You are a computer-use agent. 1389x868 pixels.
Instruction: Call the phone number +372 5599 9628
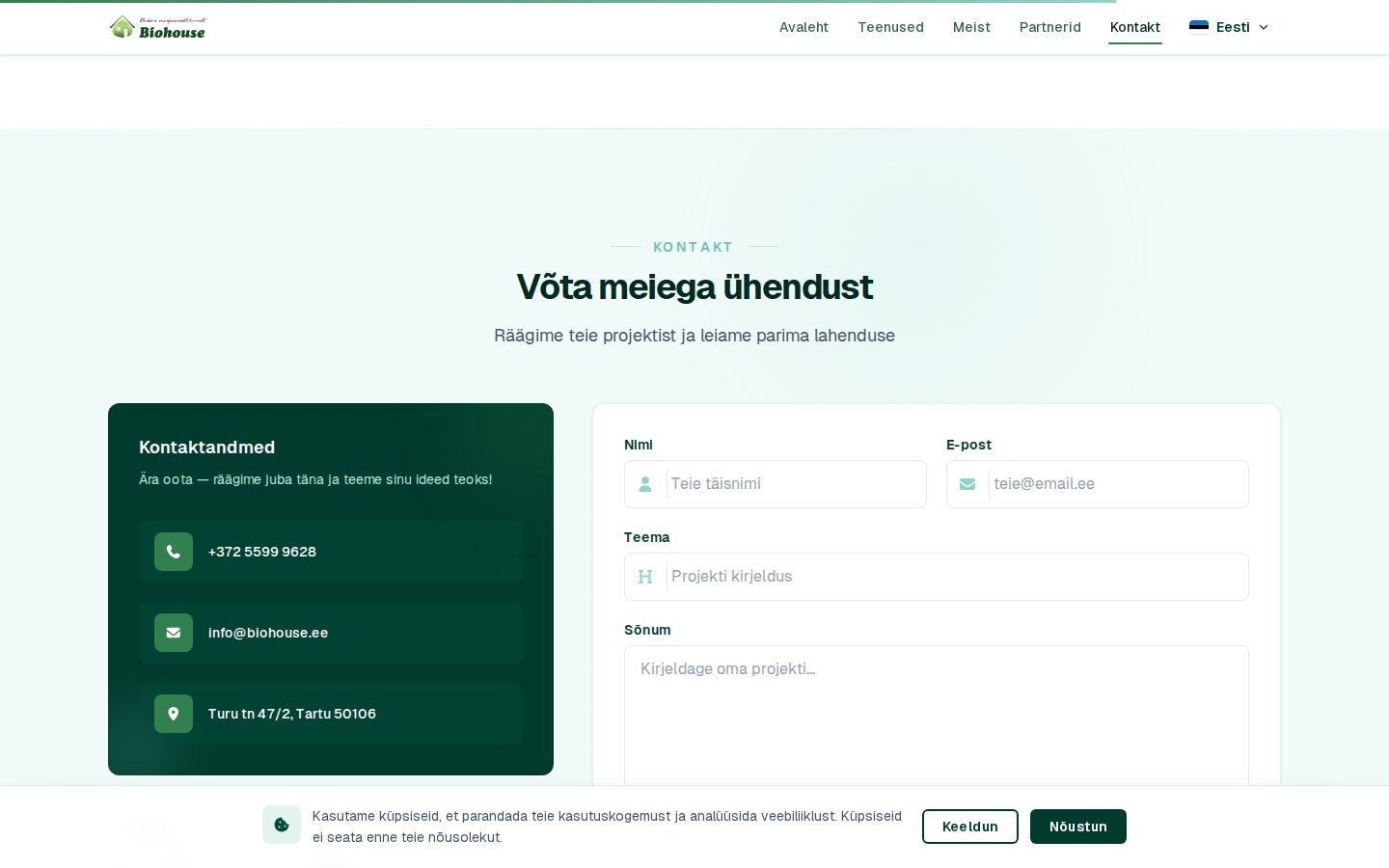click(262, 552)
